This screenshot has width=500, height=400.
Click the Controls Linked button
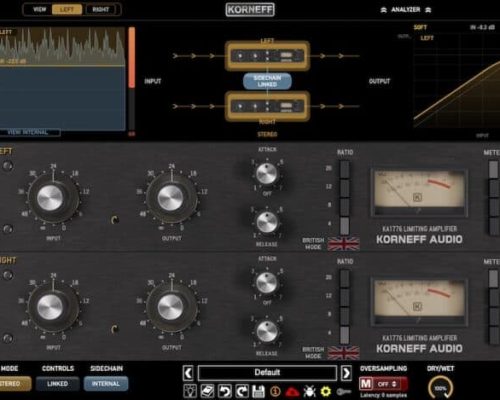58,384
